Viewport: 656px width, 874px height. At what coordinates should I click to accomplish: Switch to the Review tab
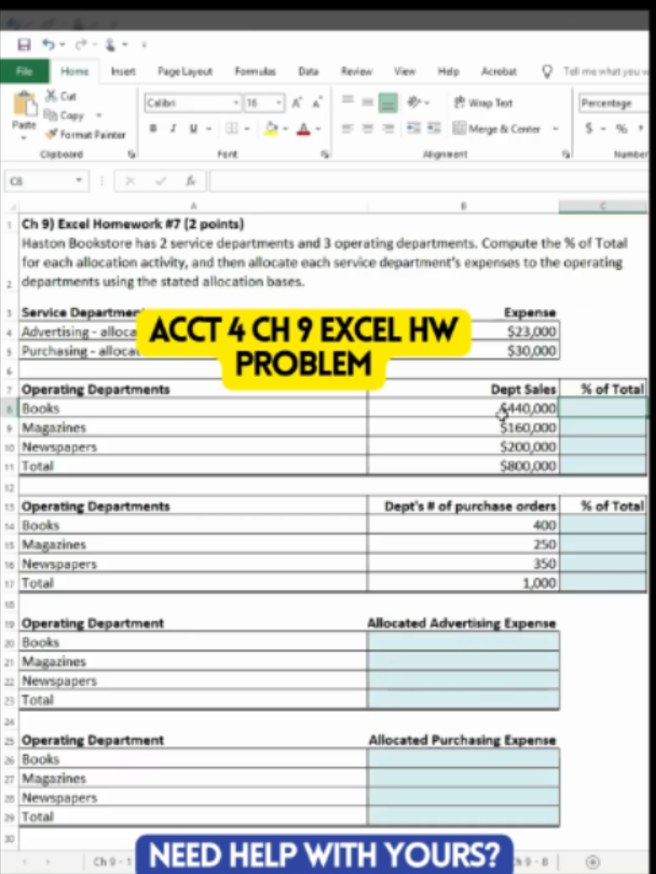[x=357, y=71]
